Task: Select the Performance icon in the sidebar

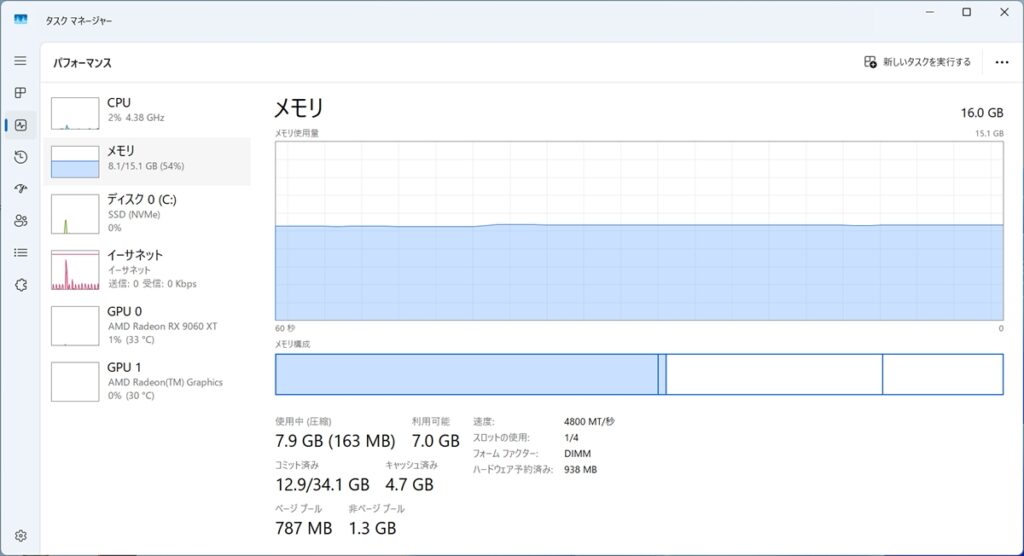Action: (20, 125)
